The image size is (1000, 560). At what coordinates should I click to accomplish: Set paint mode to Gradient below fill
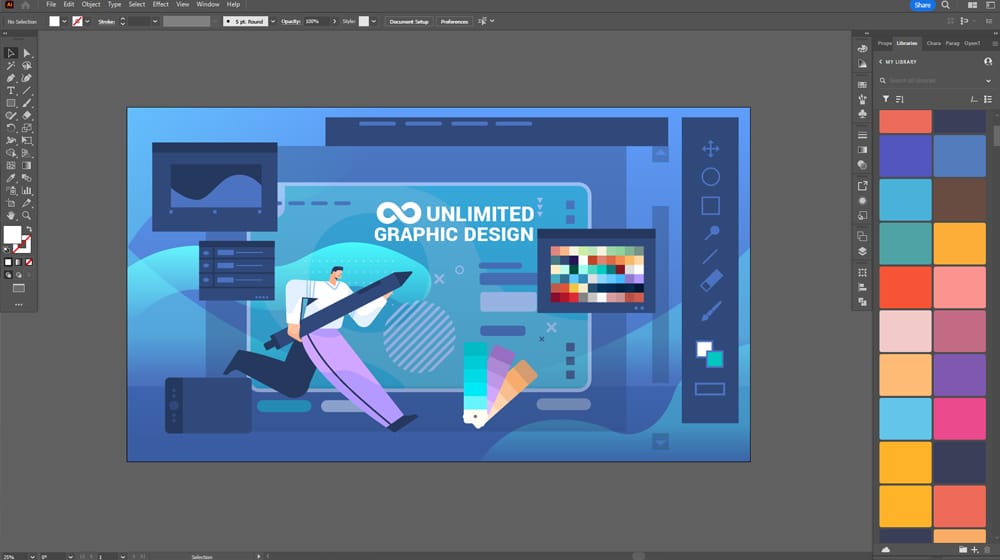18,262
